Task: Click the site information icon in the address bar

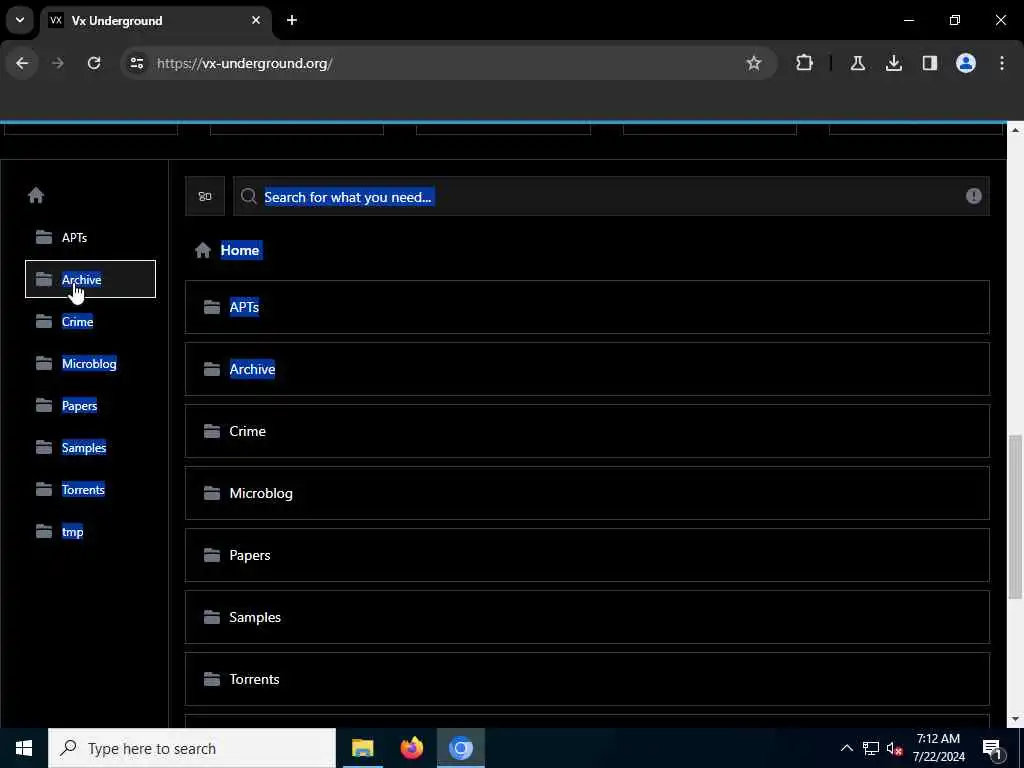Action: tap(136, 63)
